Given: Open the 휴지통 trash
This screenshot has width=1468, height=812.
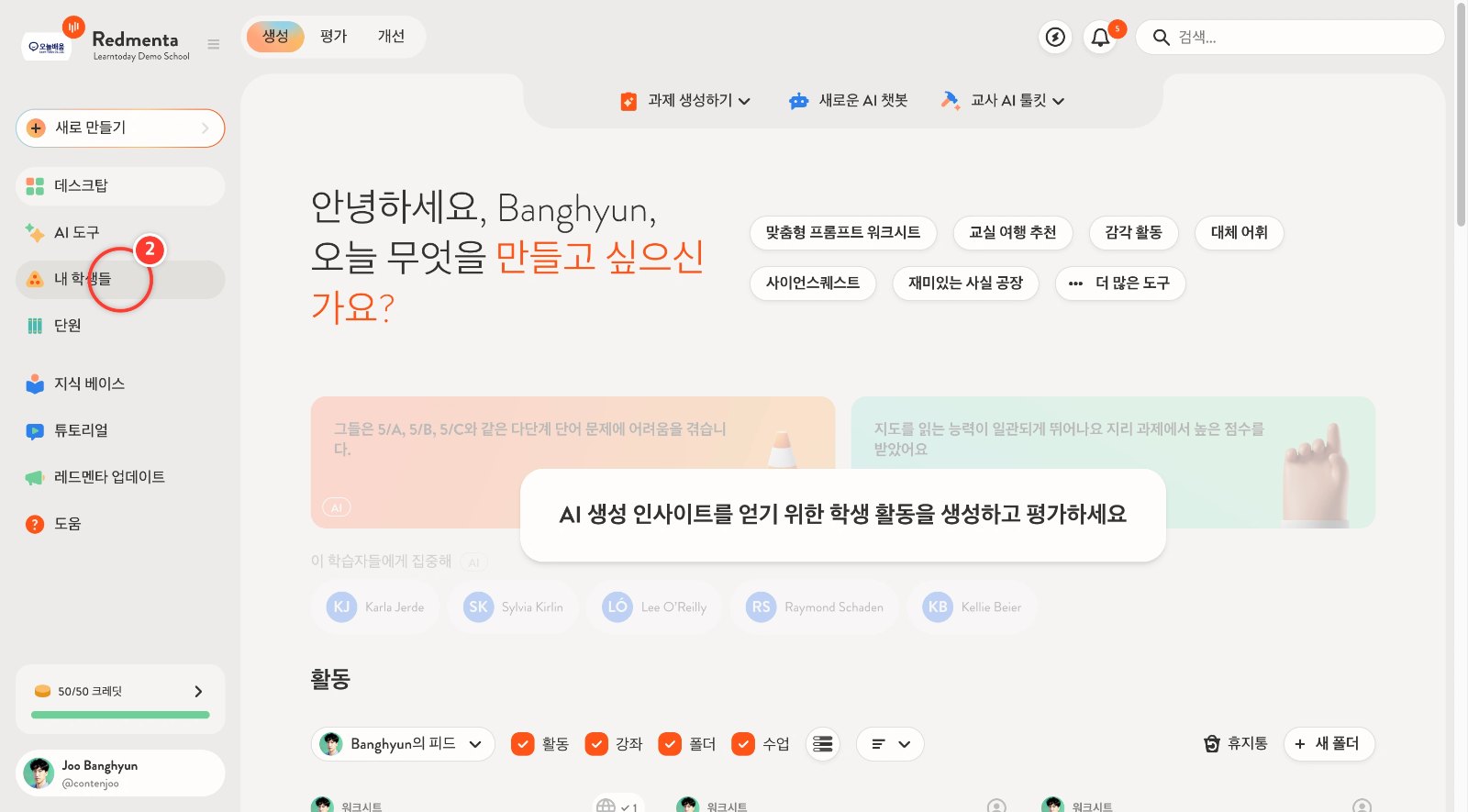Looking at the screenshot, I should click(1235, 743).
